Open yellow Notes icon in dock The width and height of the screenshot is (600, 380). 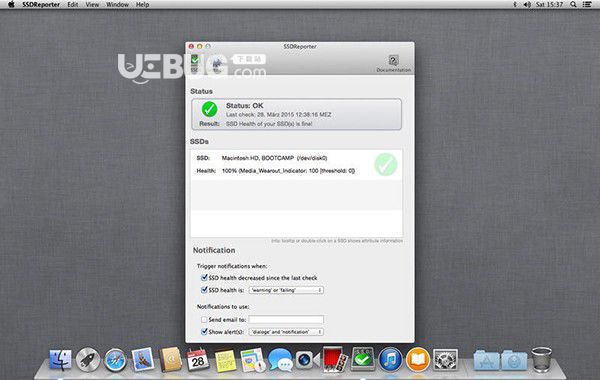[225, 360]
